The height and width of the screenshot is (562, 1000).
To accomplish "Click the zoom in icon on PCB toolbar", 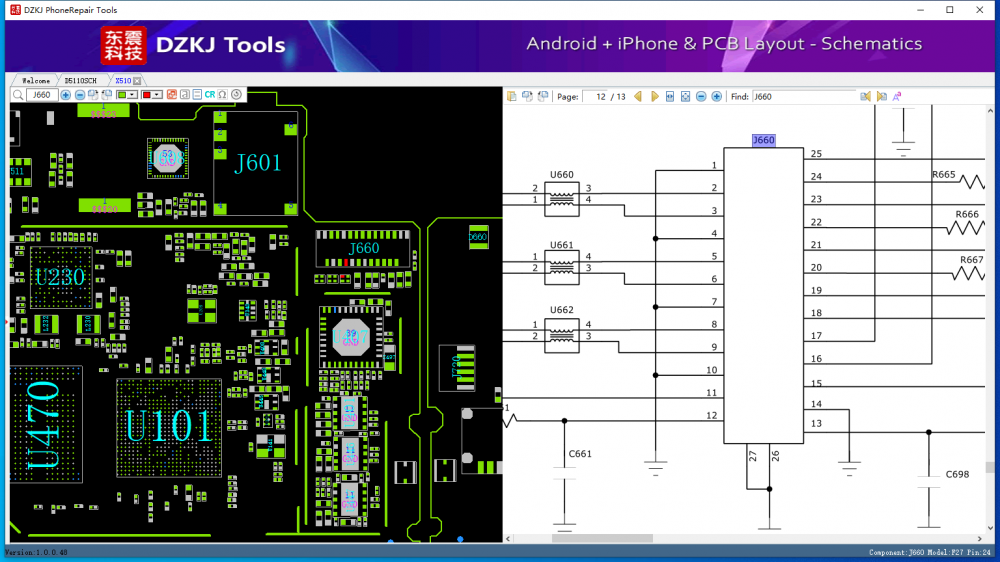I will (66, 95).
